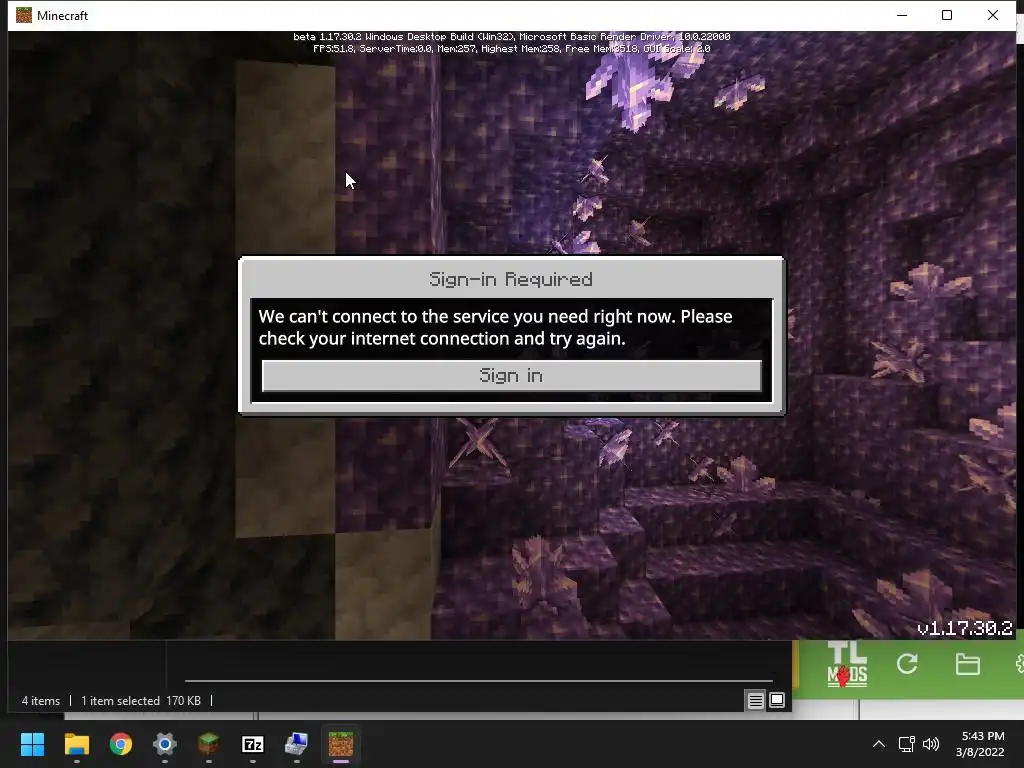1024x768 pixels.
Task: Click the Sign in button in the dialog
Action: (x=511, y=376)
